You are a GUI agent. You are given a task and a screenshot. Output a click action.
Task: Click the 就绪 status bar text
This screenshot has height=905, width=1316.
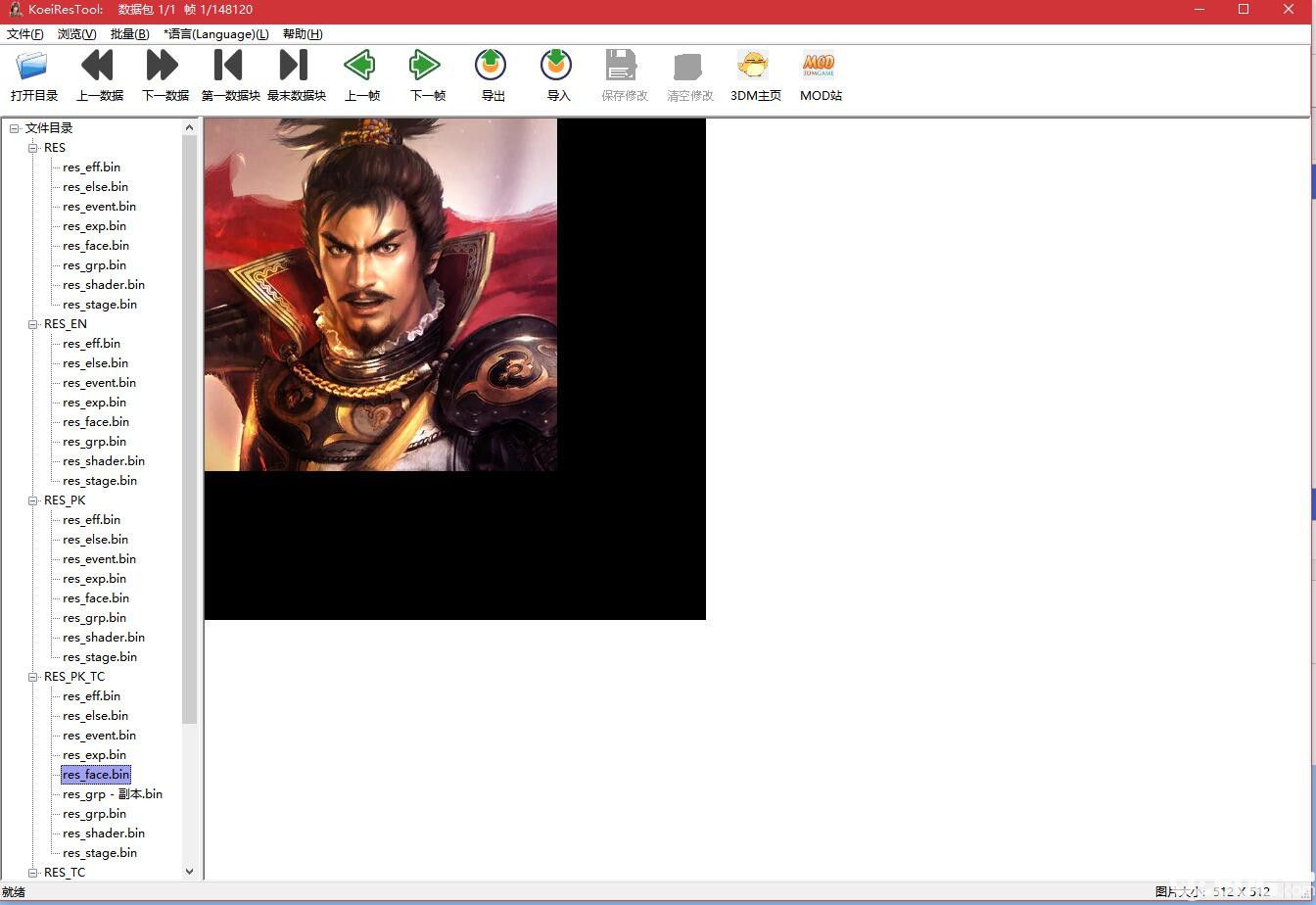[x=14, y=892]
